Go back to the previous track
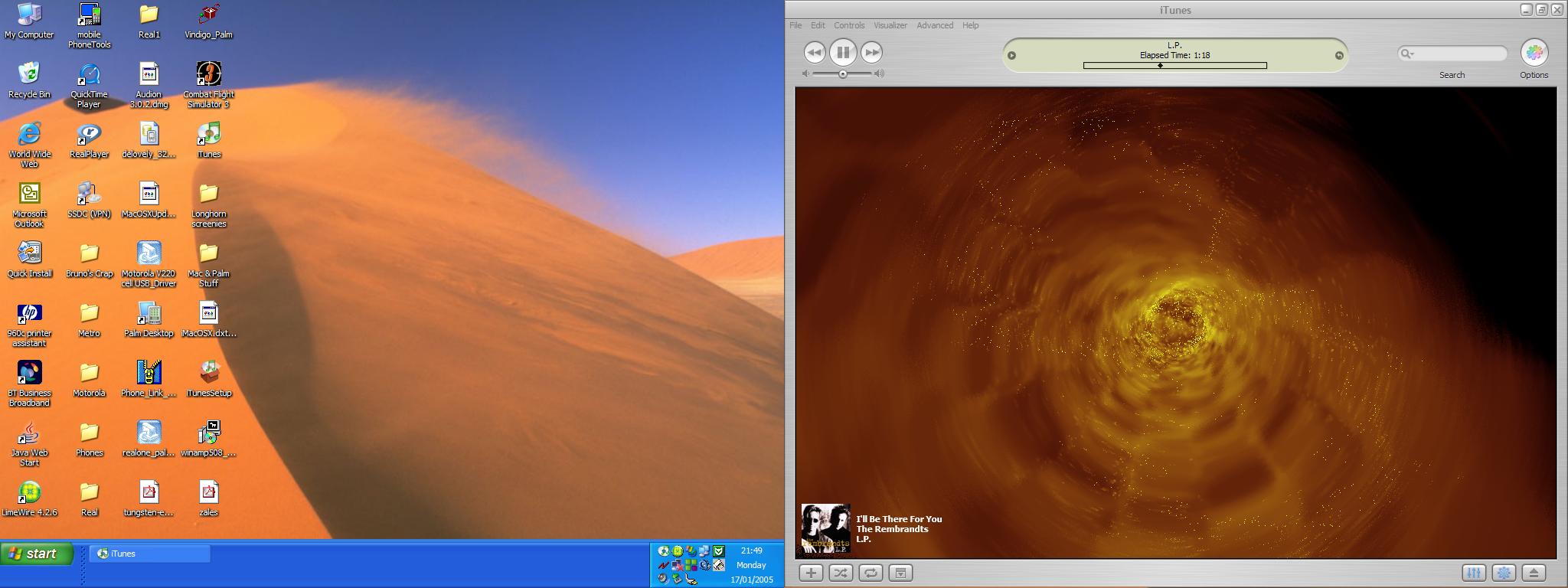Viewport: 1568px width, 588px height. point(814,52)
